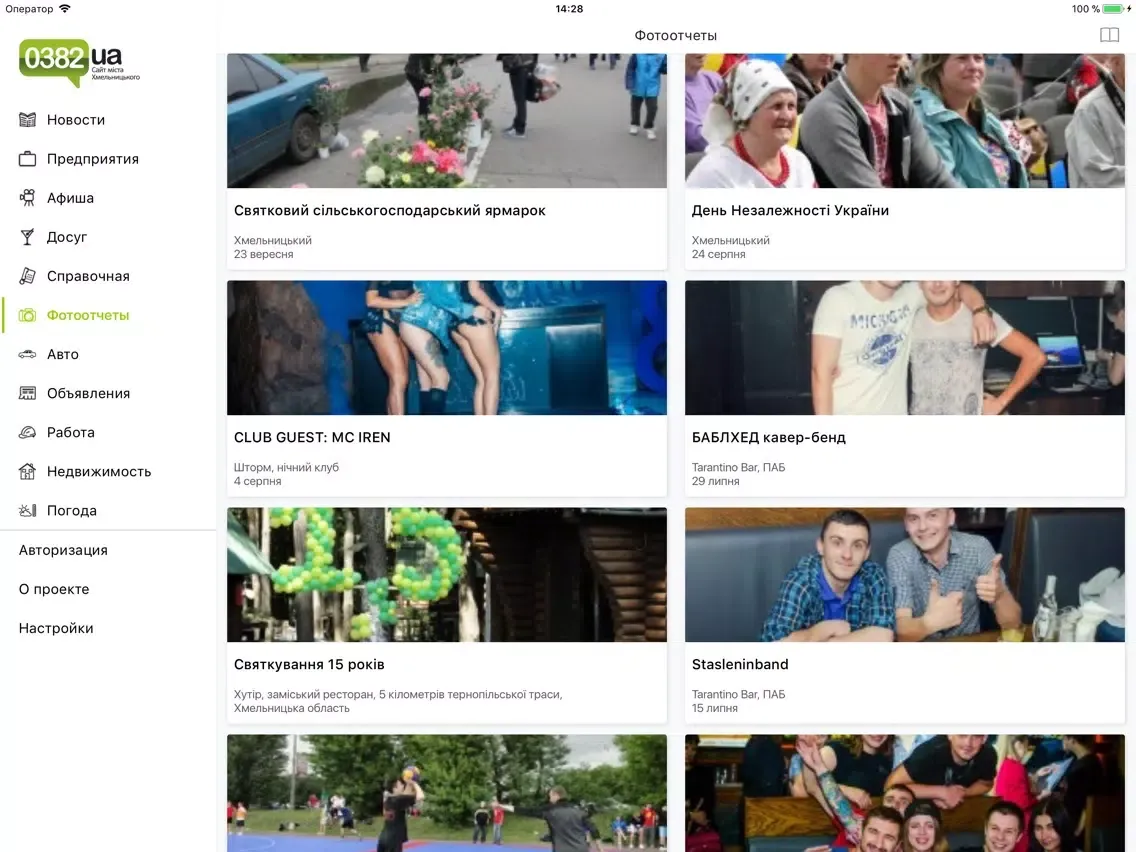Viewport: 1136px width, 852px height.
Task: Click venue Шторм, нічний клуб
Action: 286,467
